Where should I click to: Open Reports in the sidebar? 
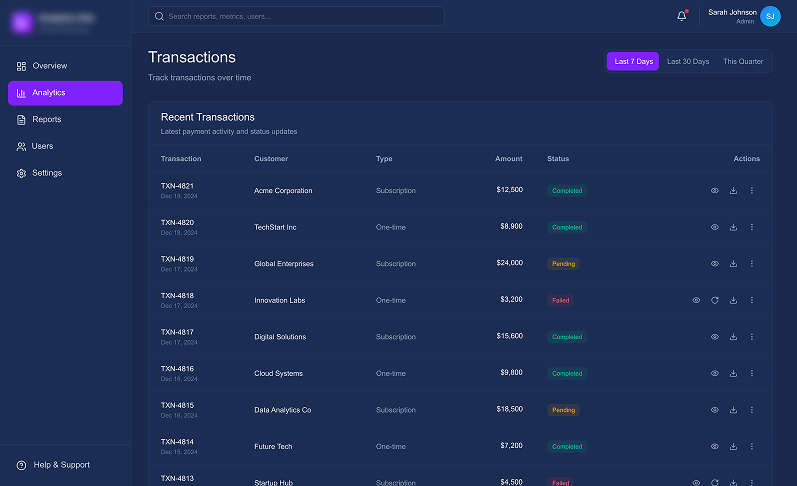pos(47,119)
